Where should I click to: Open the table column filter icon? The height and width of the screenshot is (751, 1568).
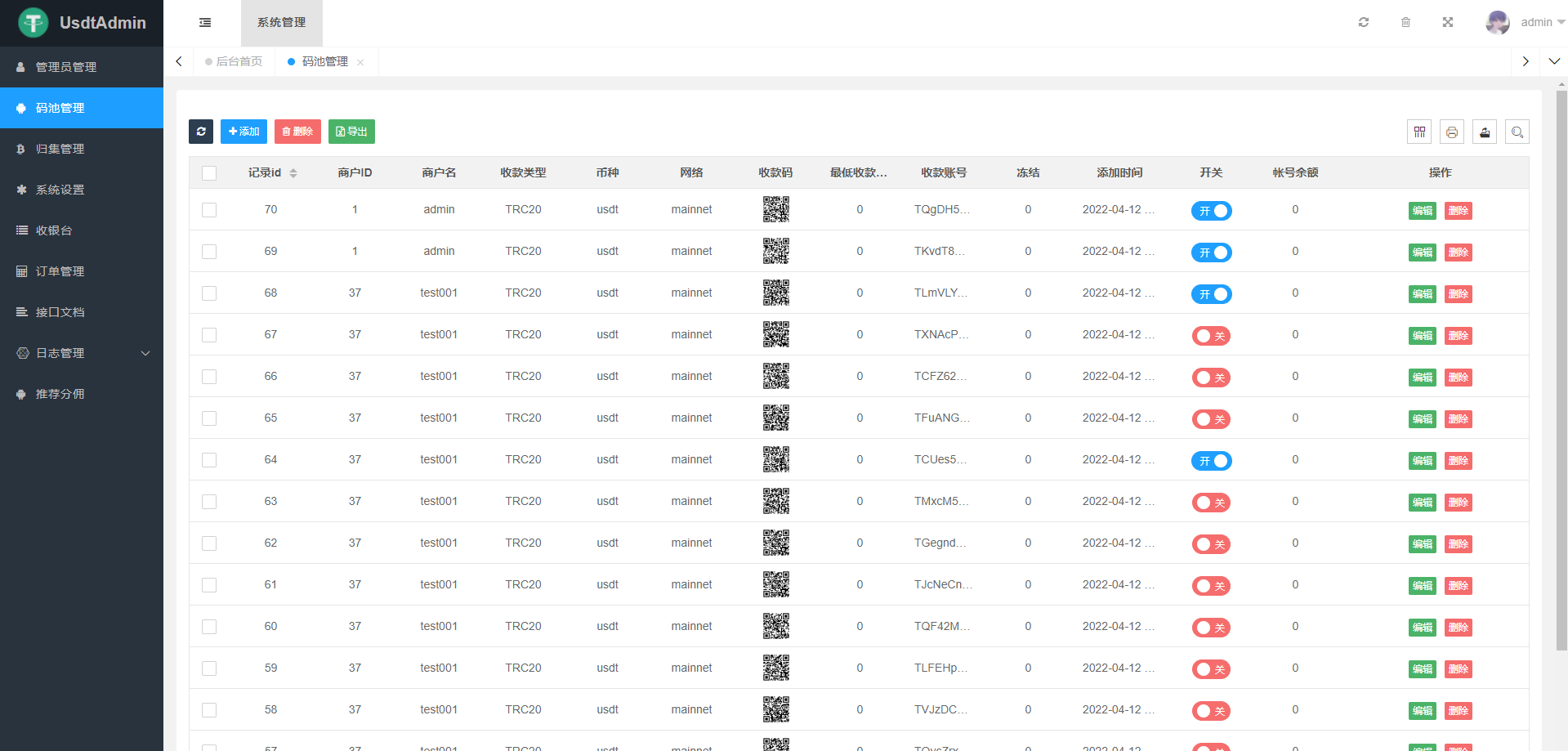tap(1419, 132)
